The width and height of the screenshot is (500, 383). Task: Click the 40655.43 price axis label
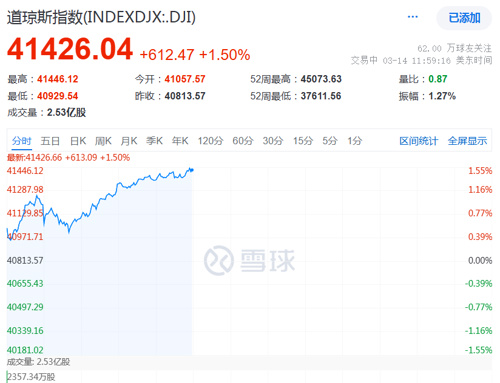[25, 284]
